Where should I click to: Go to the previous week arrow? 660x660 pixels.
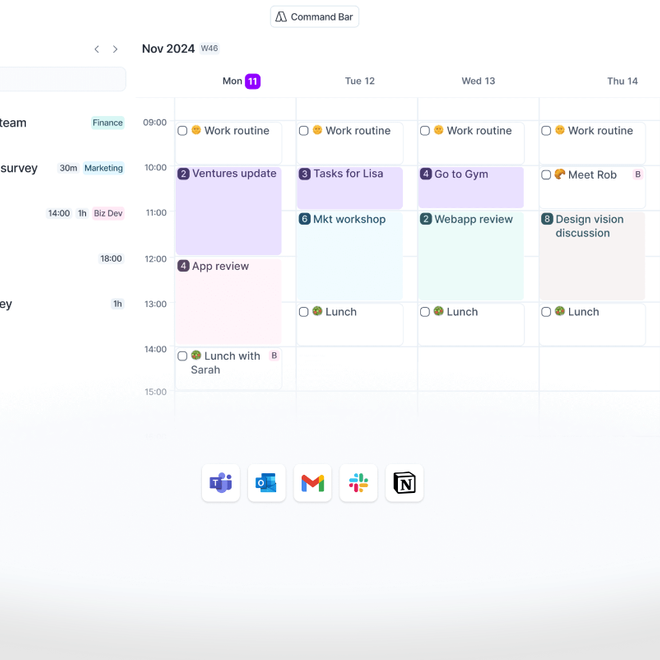pyautogui.click(x=97, y=49)
